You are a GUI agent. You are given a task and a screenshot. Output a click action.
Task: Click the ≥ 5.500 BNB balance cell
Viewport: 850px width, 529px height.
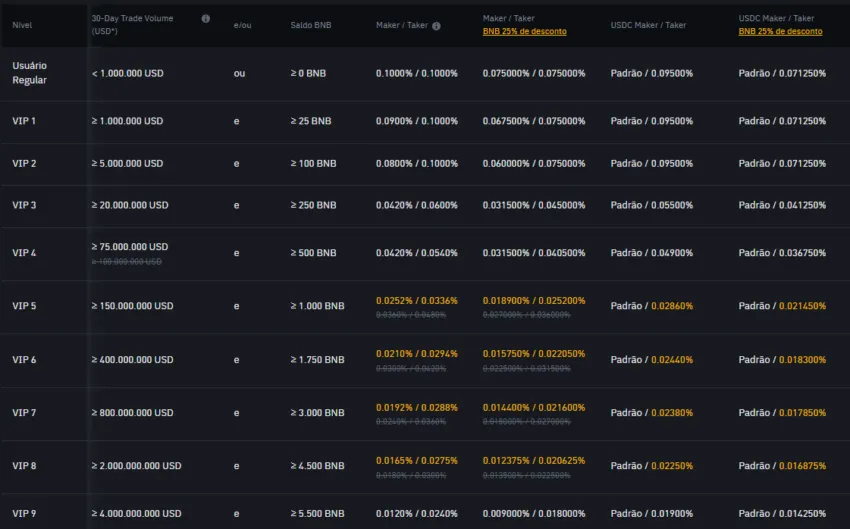[x=317, y=513]
